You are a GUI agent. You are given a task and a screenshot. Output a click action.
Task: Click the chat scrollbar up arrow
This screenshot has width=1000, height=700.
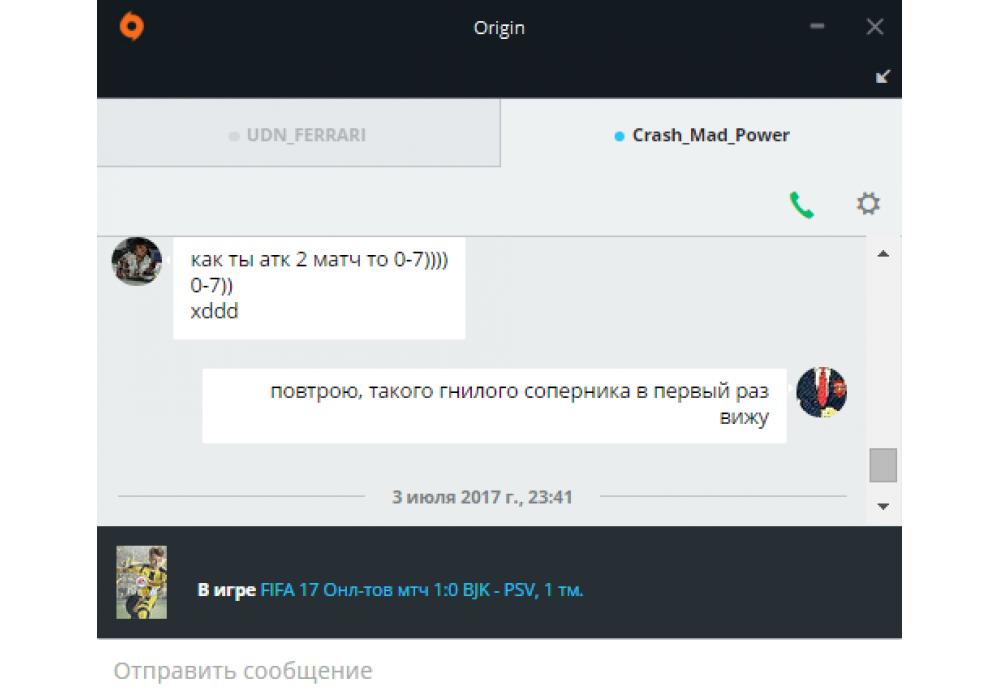[883, 254]
